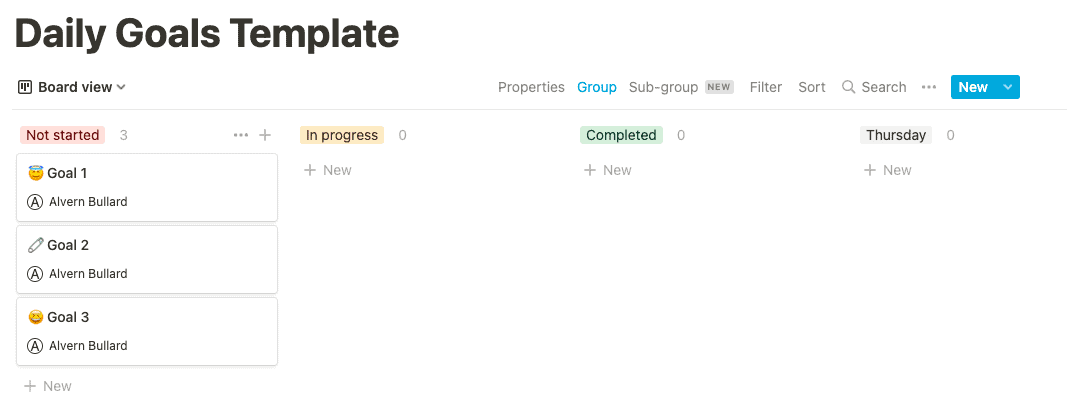Click the grinning emoji on Goal 3
Image resolution: width=1067 pixels, height=396 pixels.
35,318
